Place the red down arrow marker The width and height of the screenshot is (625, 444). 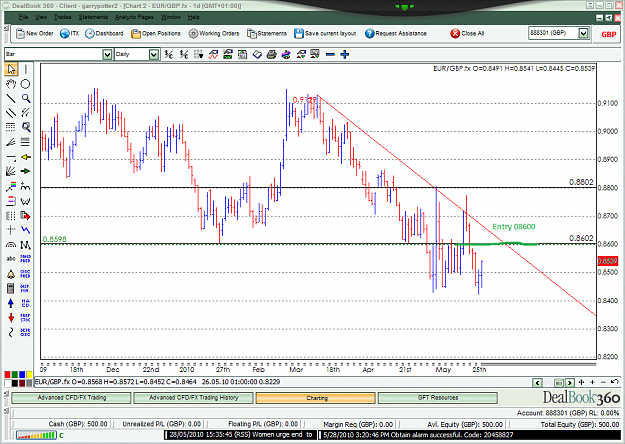pyautogui.click(x=11, y=318)
